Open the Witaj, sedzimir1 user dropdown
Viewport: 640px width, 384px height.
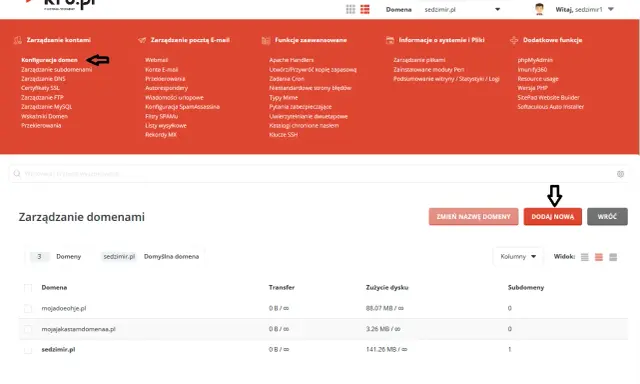tap(584, 9)
